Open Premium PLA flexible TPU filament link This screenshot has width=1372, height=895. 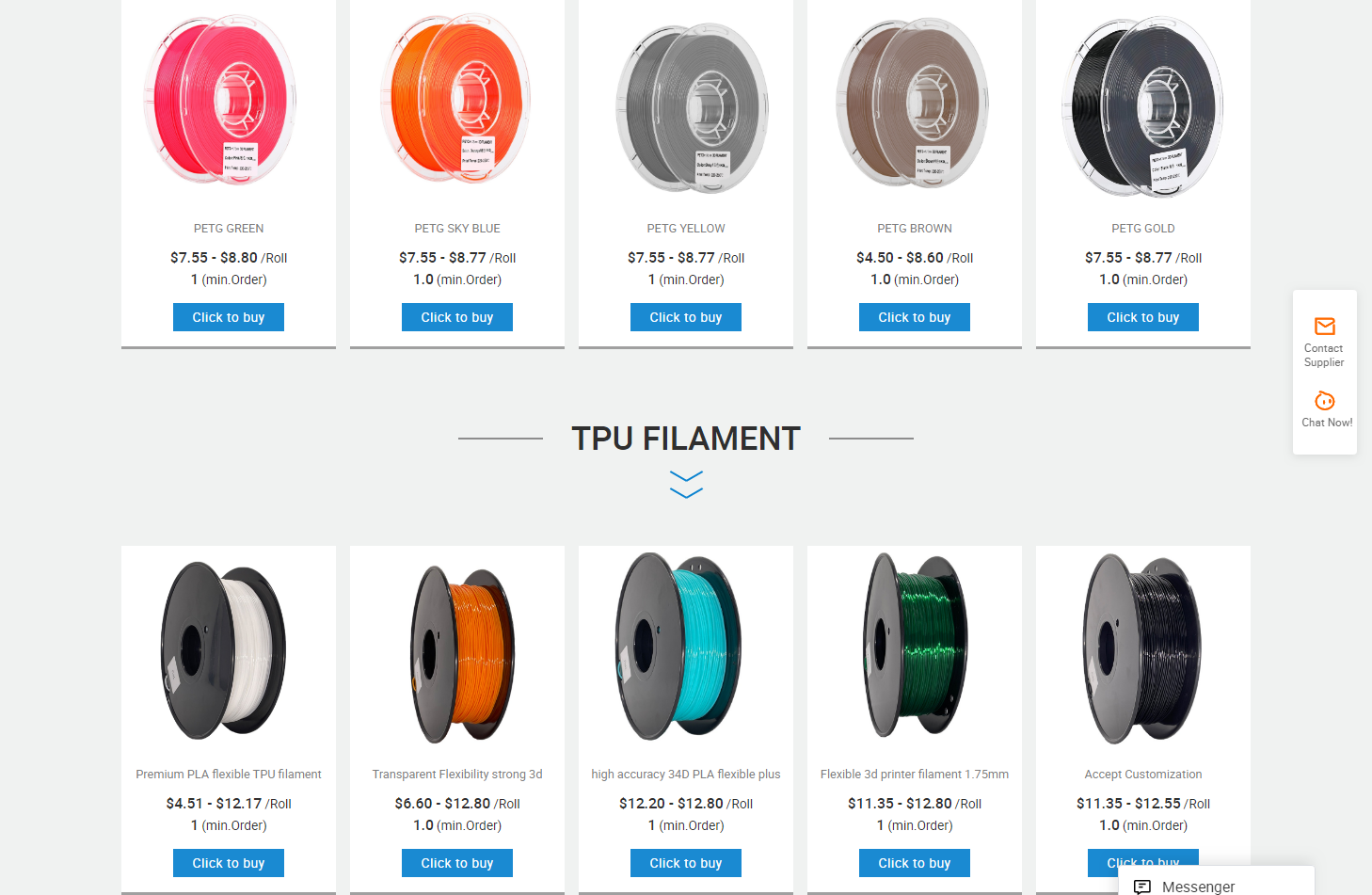[229, 775]
